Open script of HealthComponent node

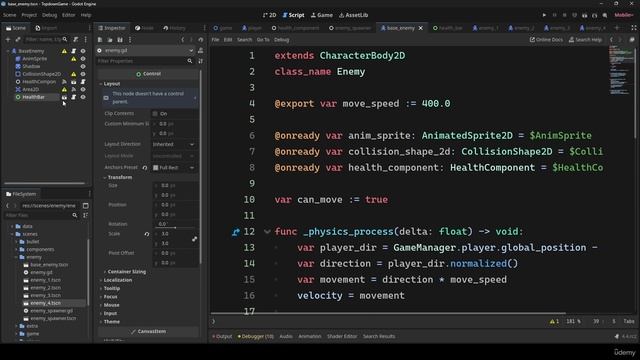(x=83, y=82)
